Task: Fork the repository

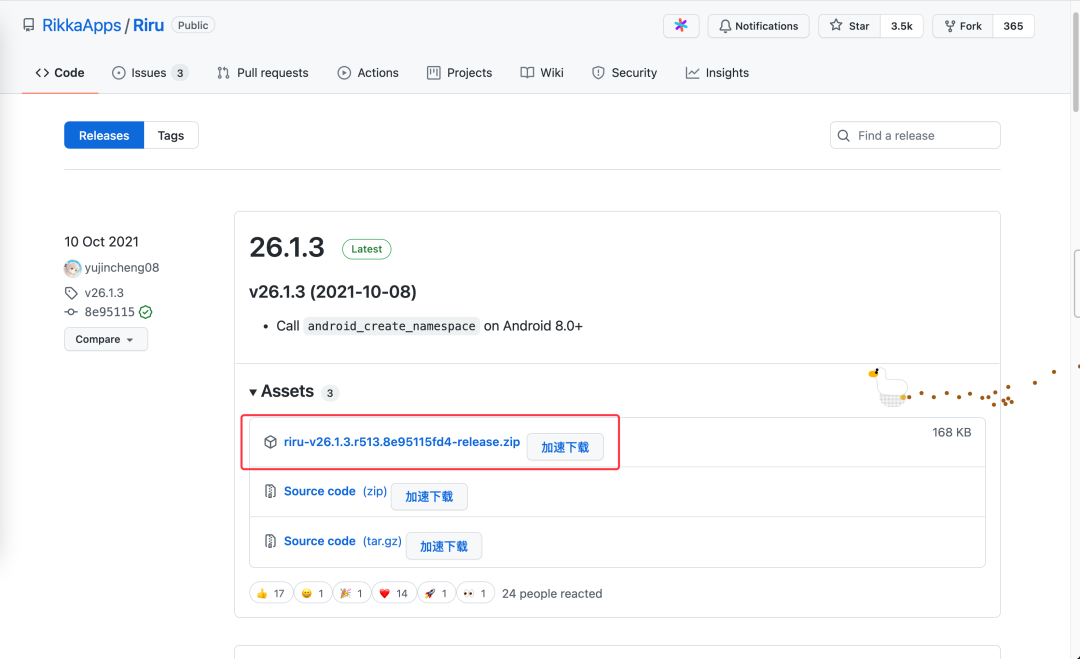Action: 963,26
